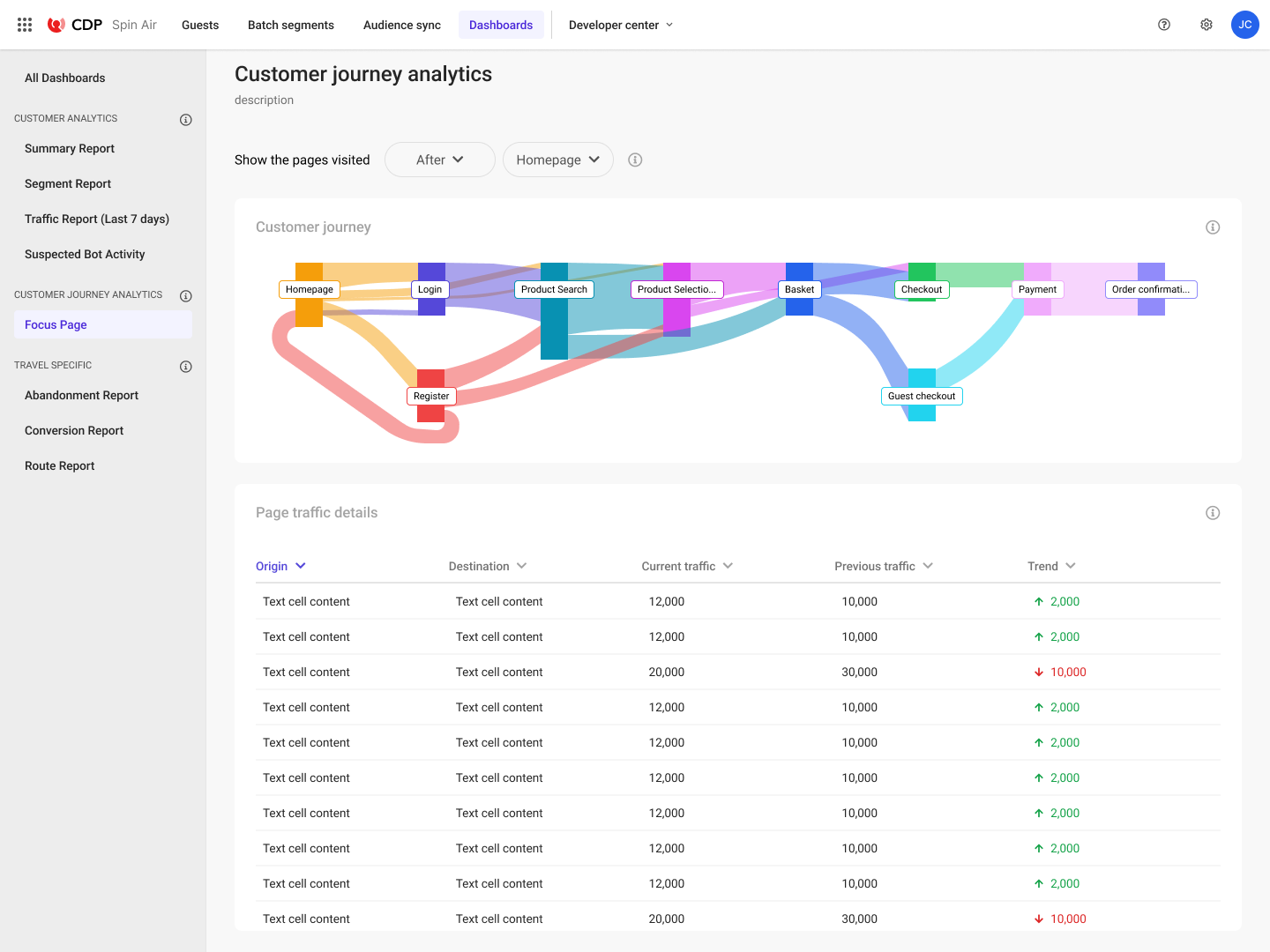1270x952 pixels.
Task: Click the info icon beside Travel Specific
Action: click(185, 366)
